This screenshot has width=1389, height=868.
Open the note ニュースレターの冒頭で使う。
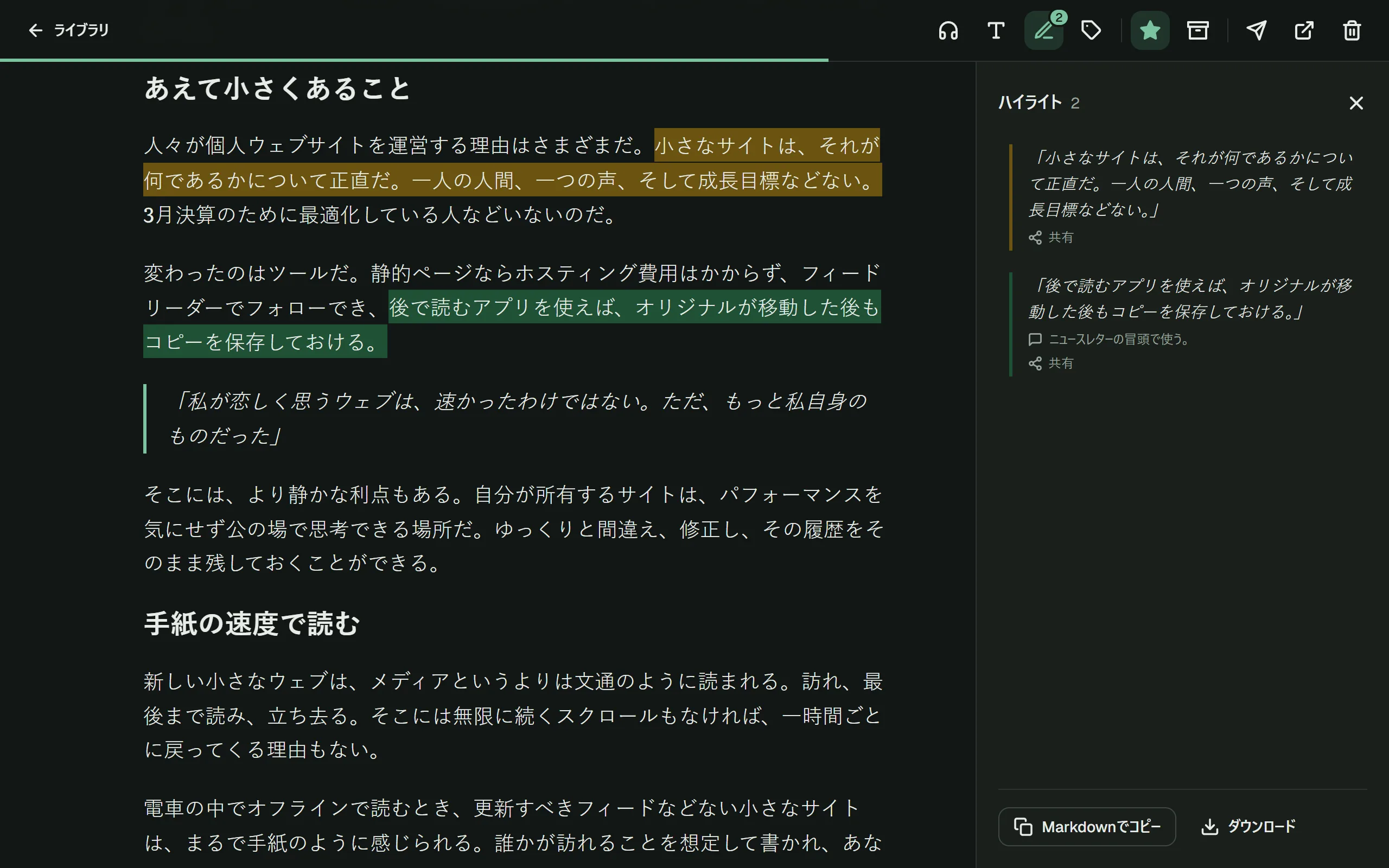coord(1109,339)
